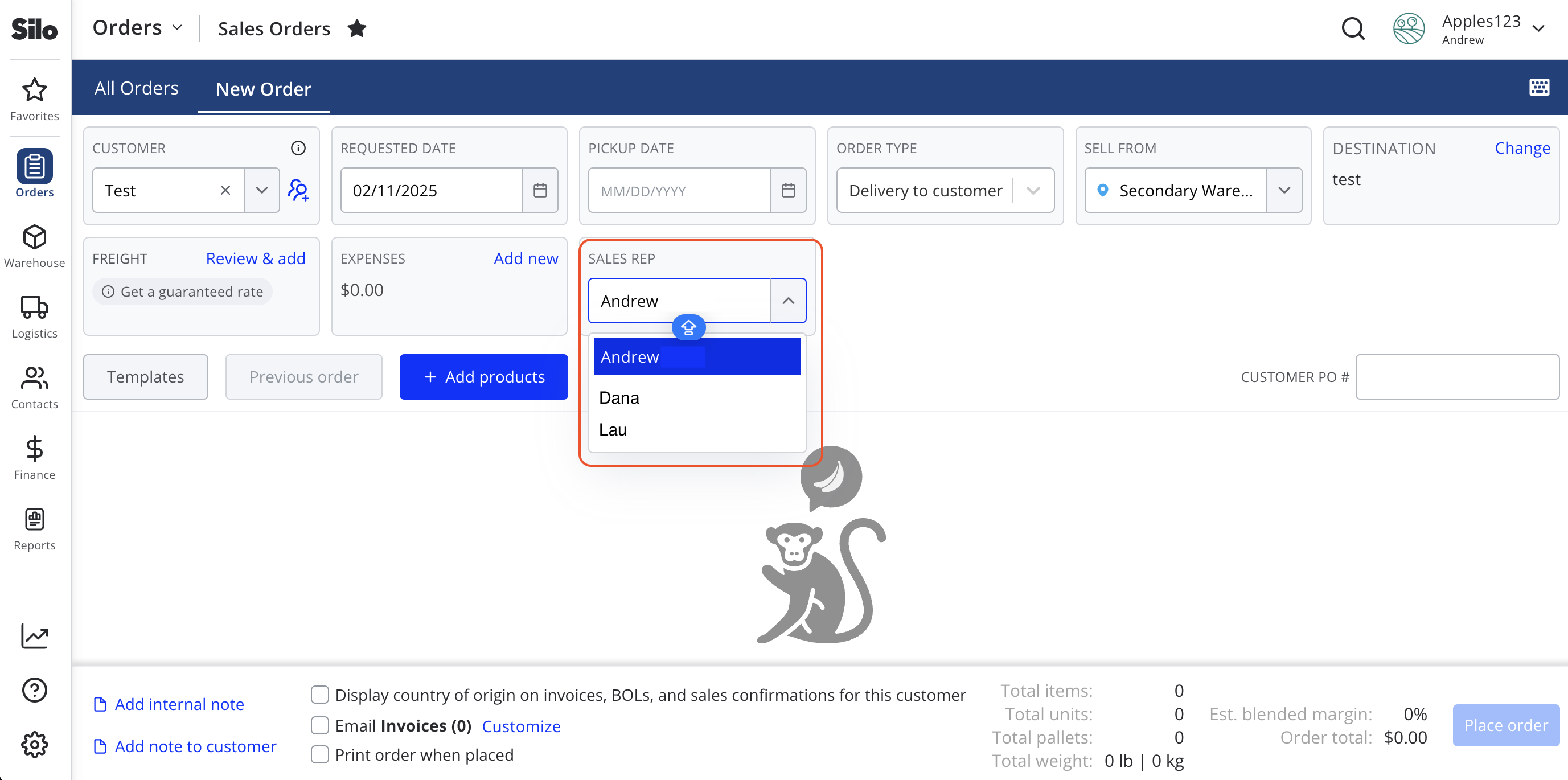Screen dimensions: 1568x780
Task: Go to Warehouse section
Action: pos(35,246)
